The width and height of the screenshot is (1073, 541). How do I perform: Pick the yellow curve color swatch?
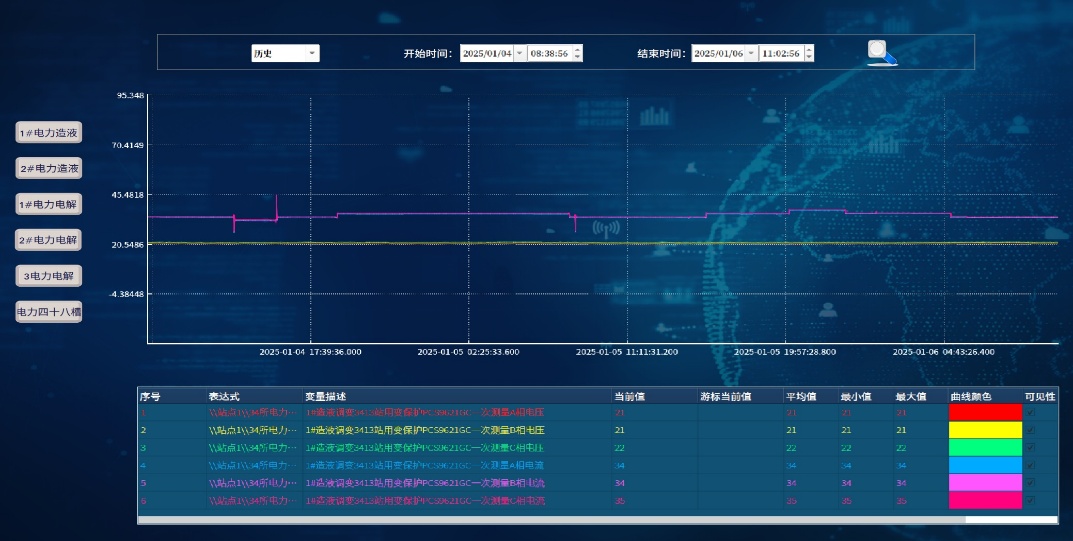point(985,430)
